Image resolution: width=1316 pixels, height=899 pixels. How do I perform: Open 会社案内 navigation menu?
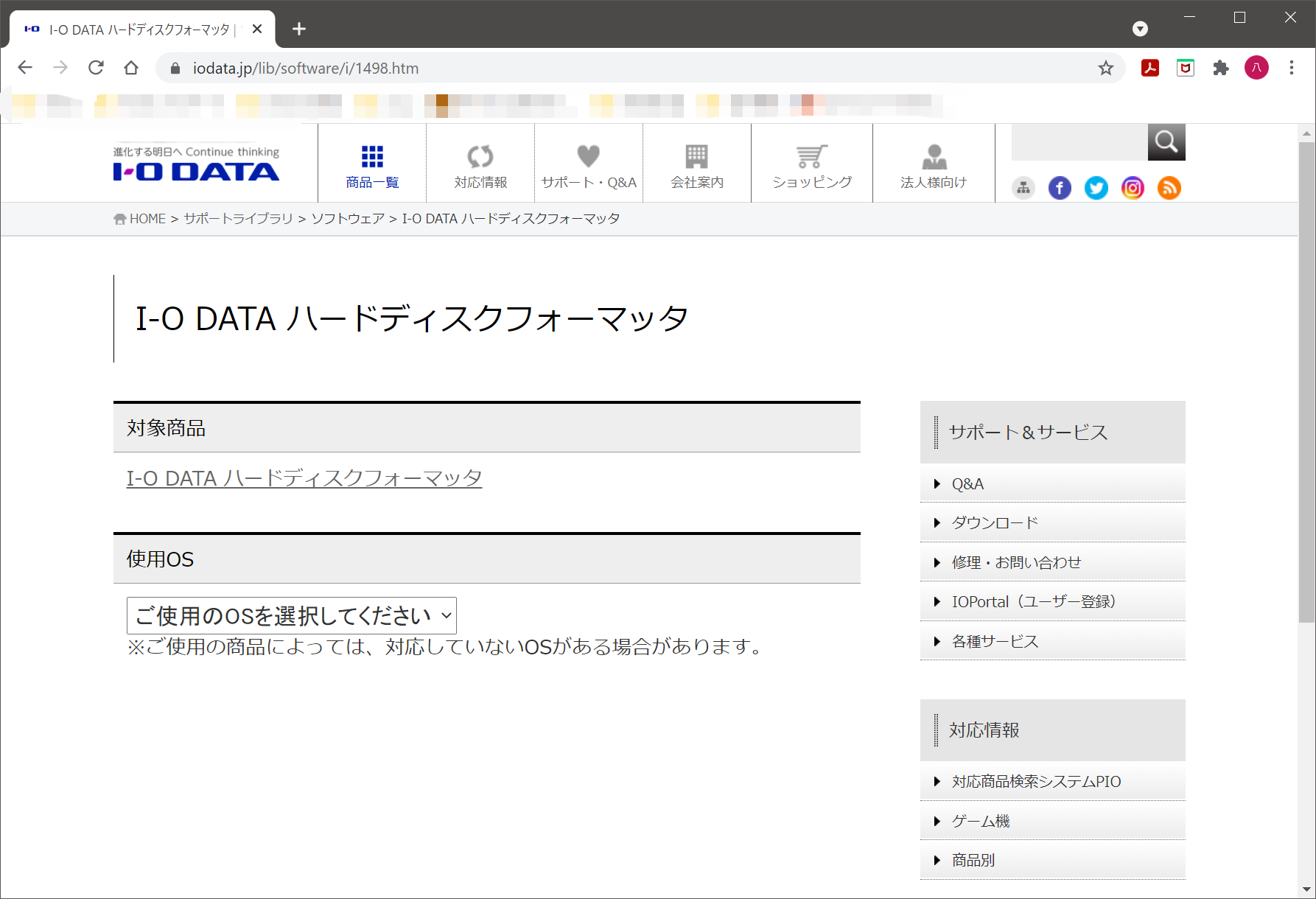coord(697,165)
